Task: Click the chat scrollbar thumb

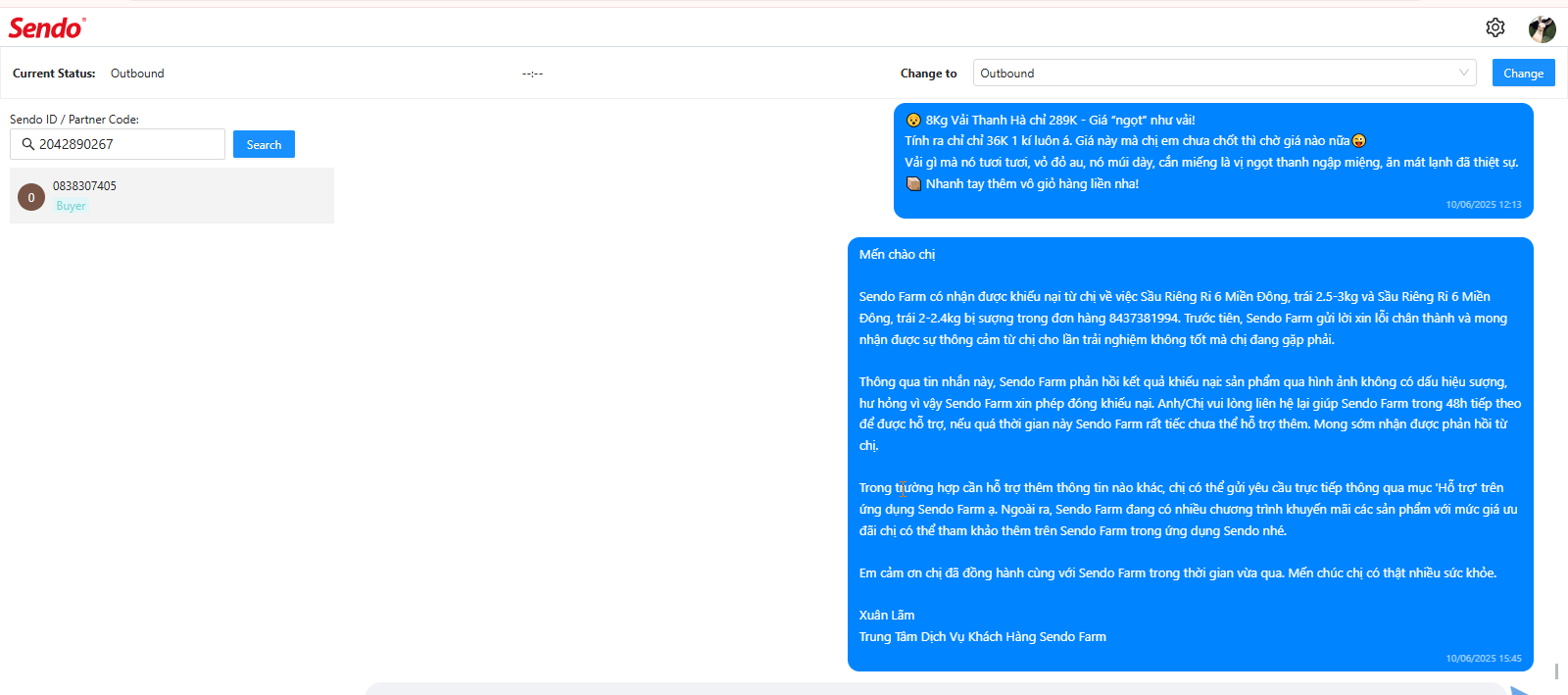Action: pyautogui.click(x=1556, y=671)
